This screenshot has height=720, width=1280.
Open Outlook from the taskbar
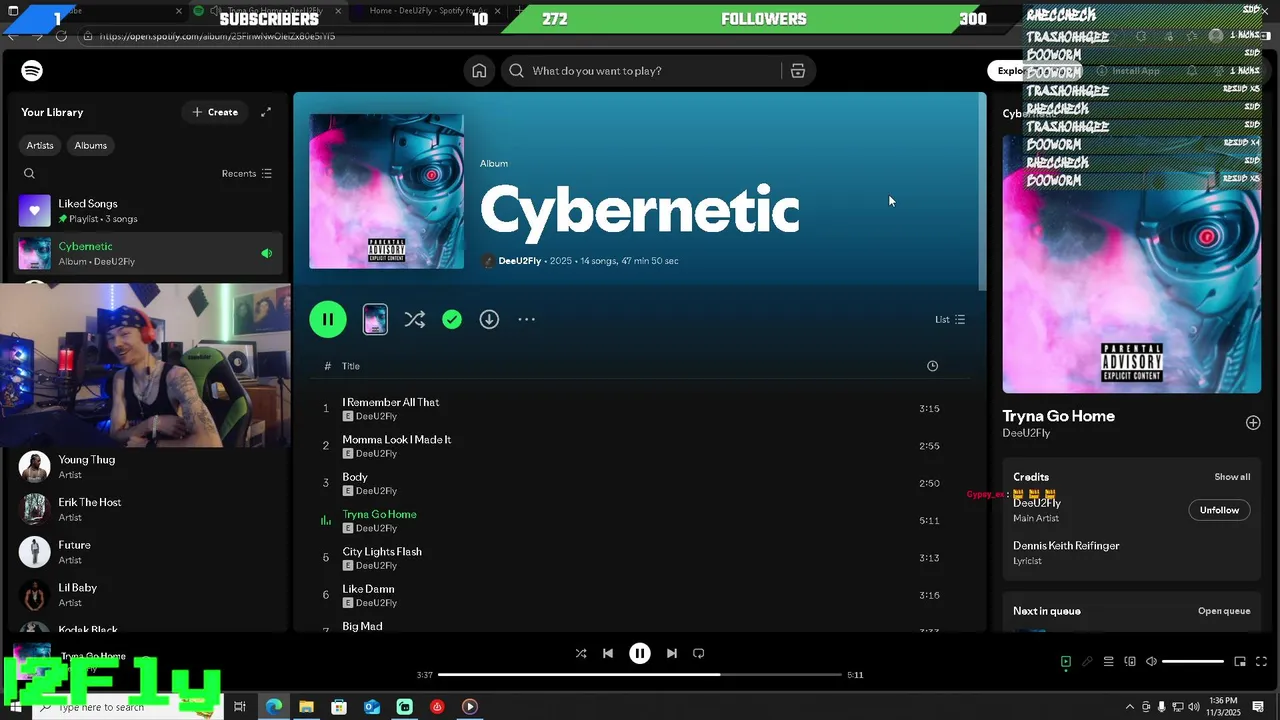pos(372,707)
